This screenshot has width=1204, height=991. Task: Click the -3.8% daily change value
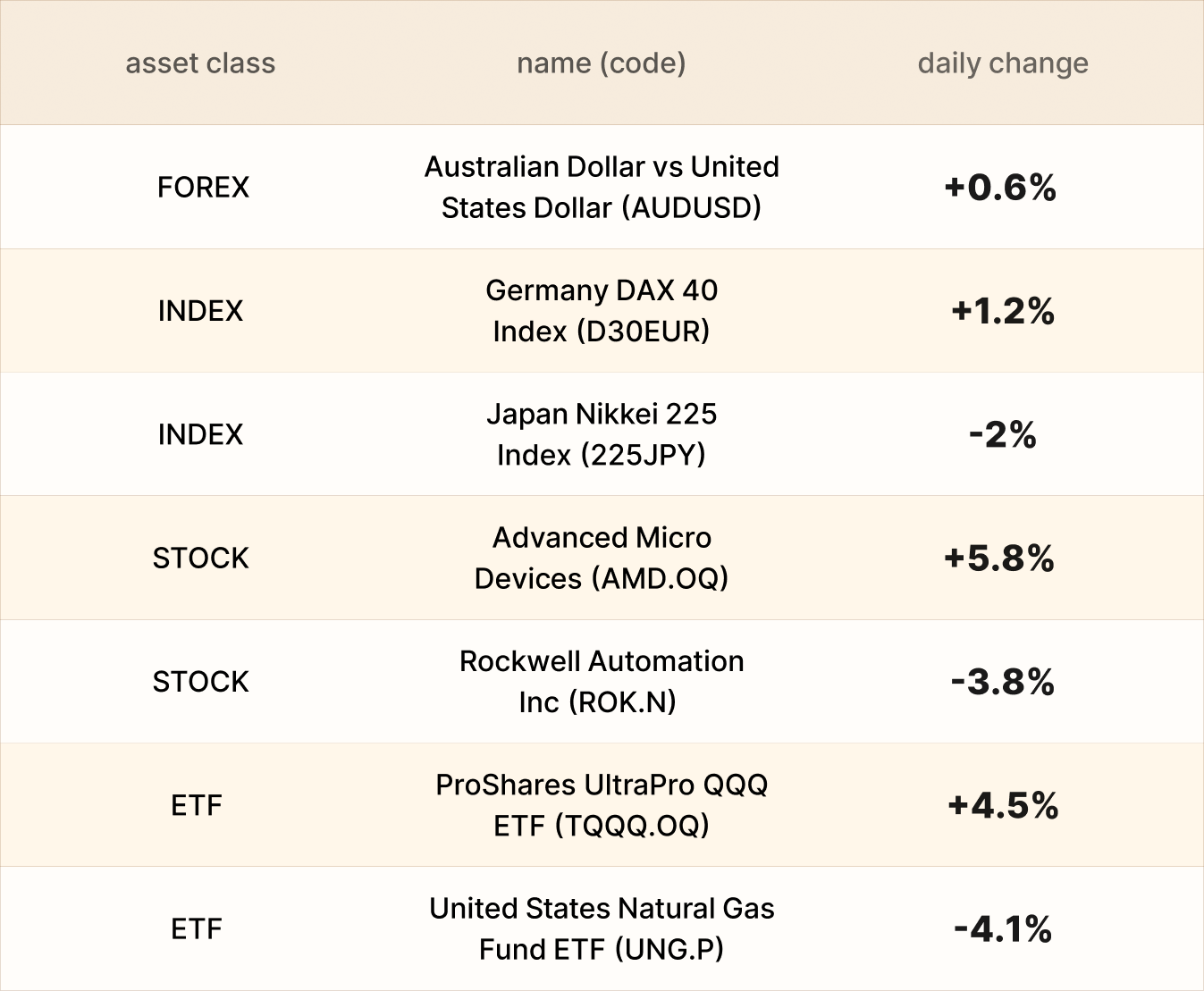1002,682
